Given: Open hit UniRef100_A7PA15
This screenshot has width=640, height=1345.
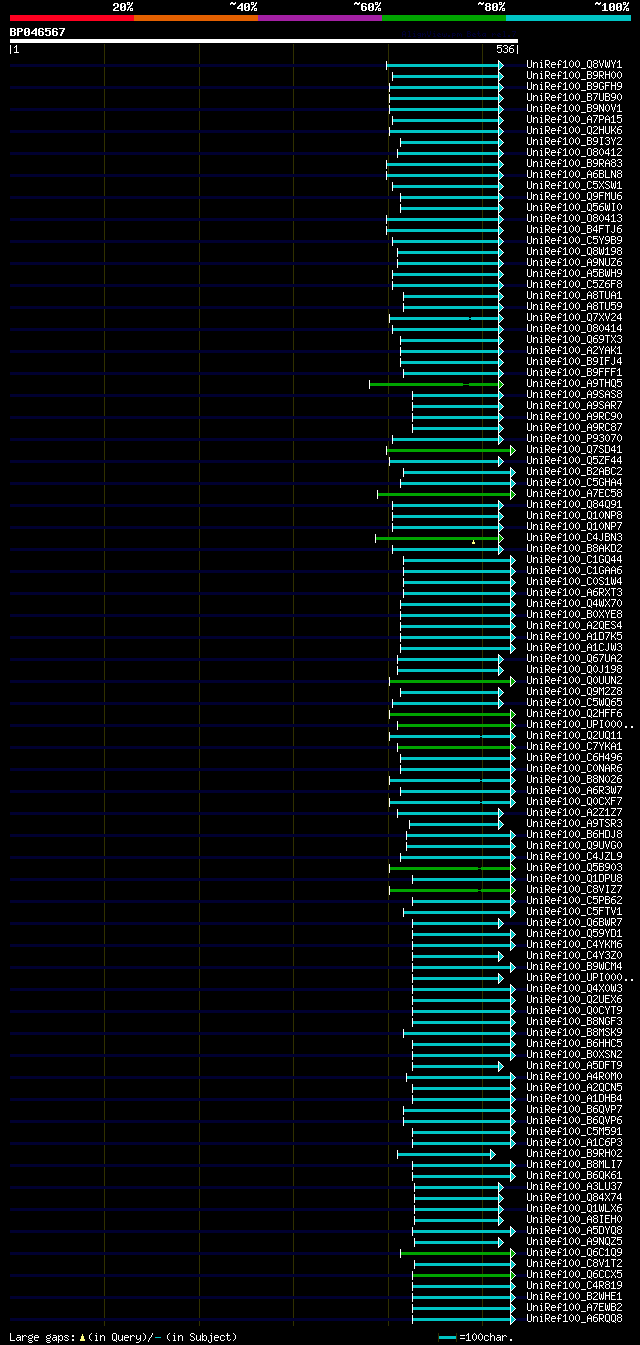Looking at the screenshot, I should tap(574, 119).
